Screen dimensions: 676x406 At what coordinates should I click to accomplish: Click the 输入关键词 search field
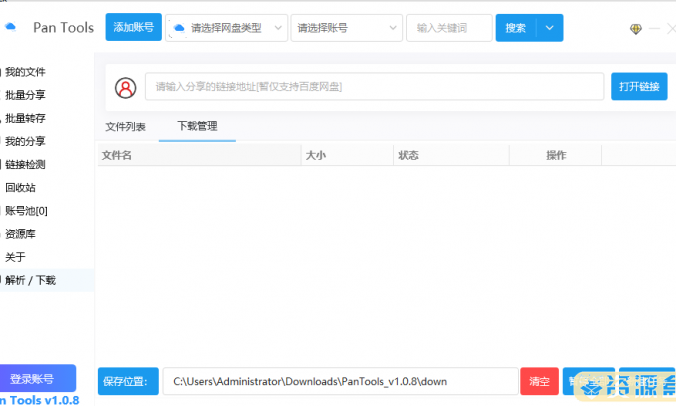449,28
